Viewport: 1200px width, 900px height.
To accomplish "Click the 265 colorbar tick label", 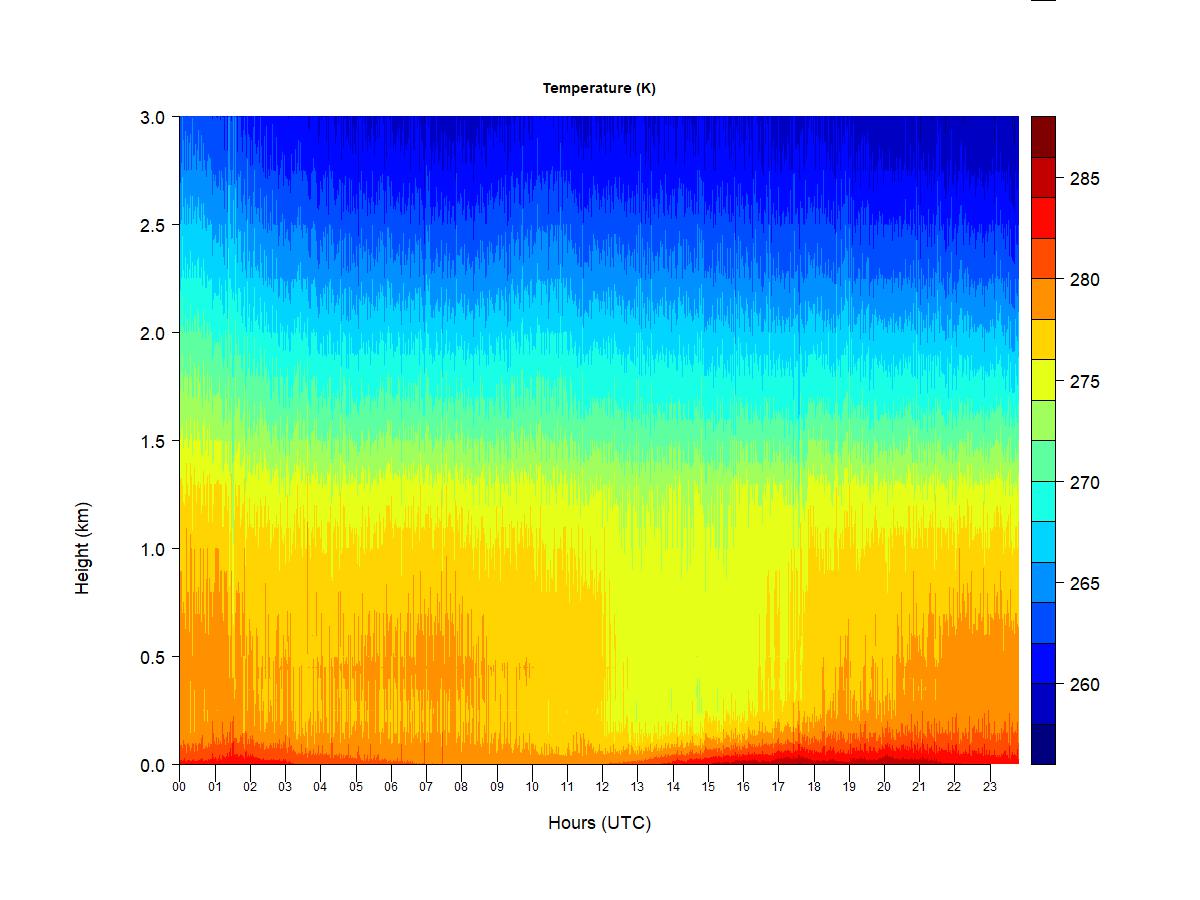I will pyautogui.click(x=1085, y=584).
